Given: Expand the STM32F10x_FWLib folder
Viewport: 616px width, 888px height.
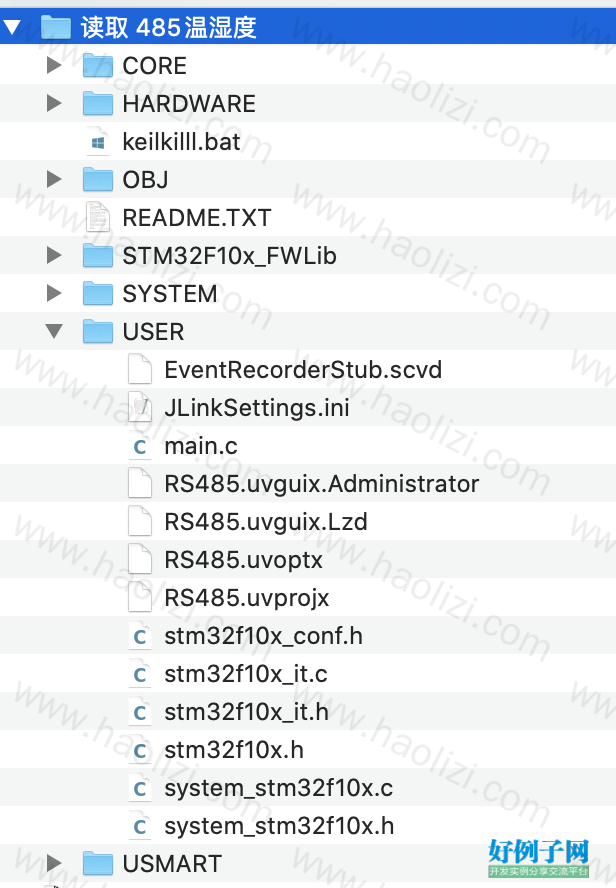Looking at the screenshot, I should coord(54,255).
